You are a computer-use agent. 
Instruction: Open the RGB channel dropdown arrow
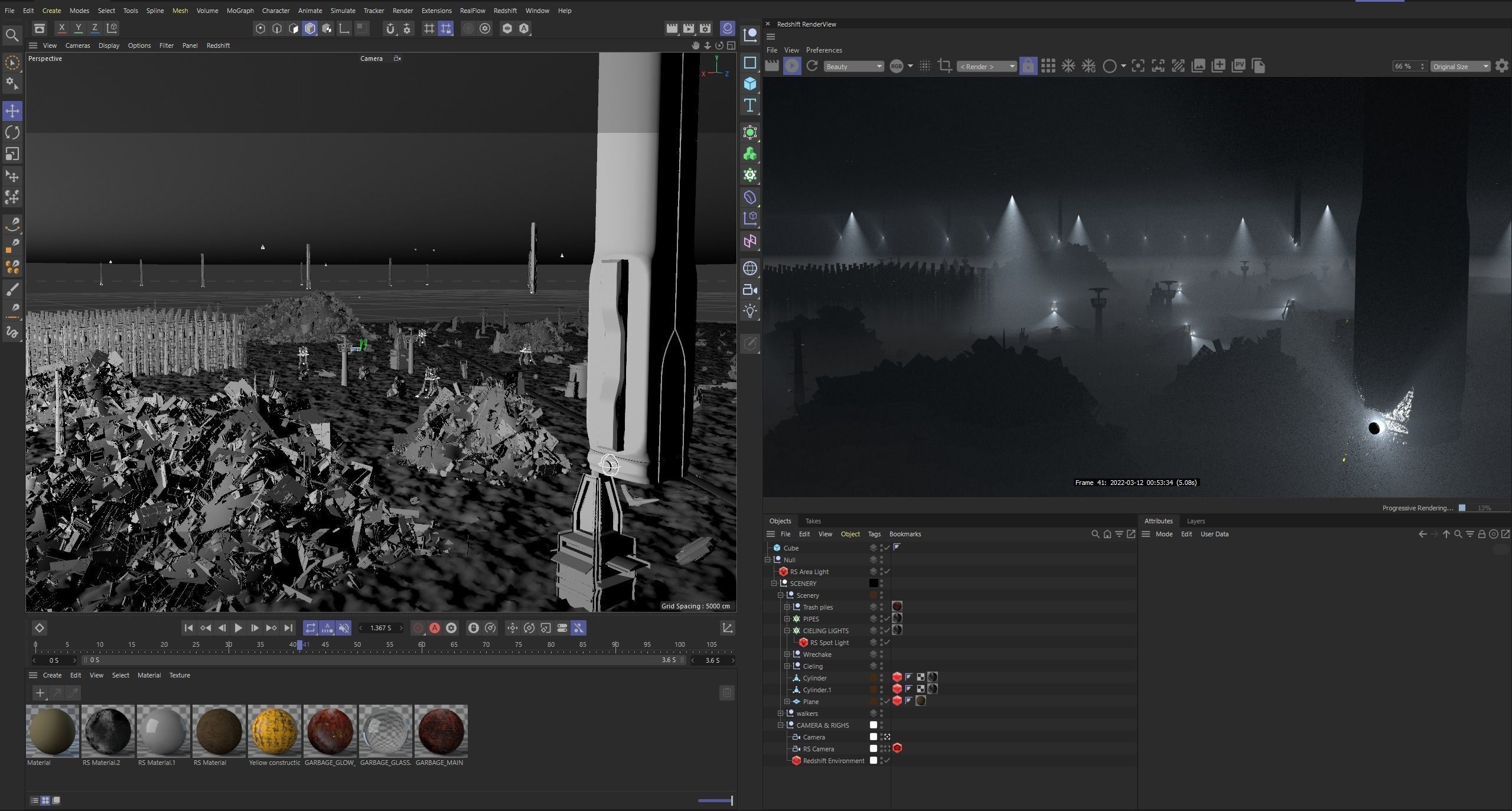[x=910, y=66]
